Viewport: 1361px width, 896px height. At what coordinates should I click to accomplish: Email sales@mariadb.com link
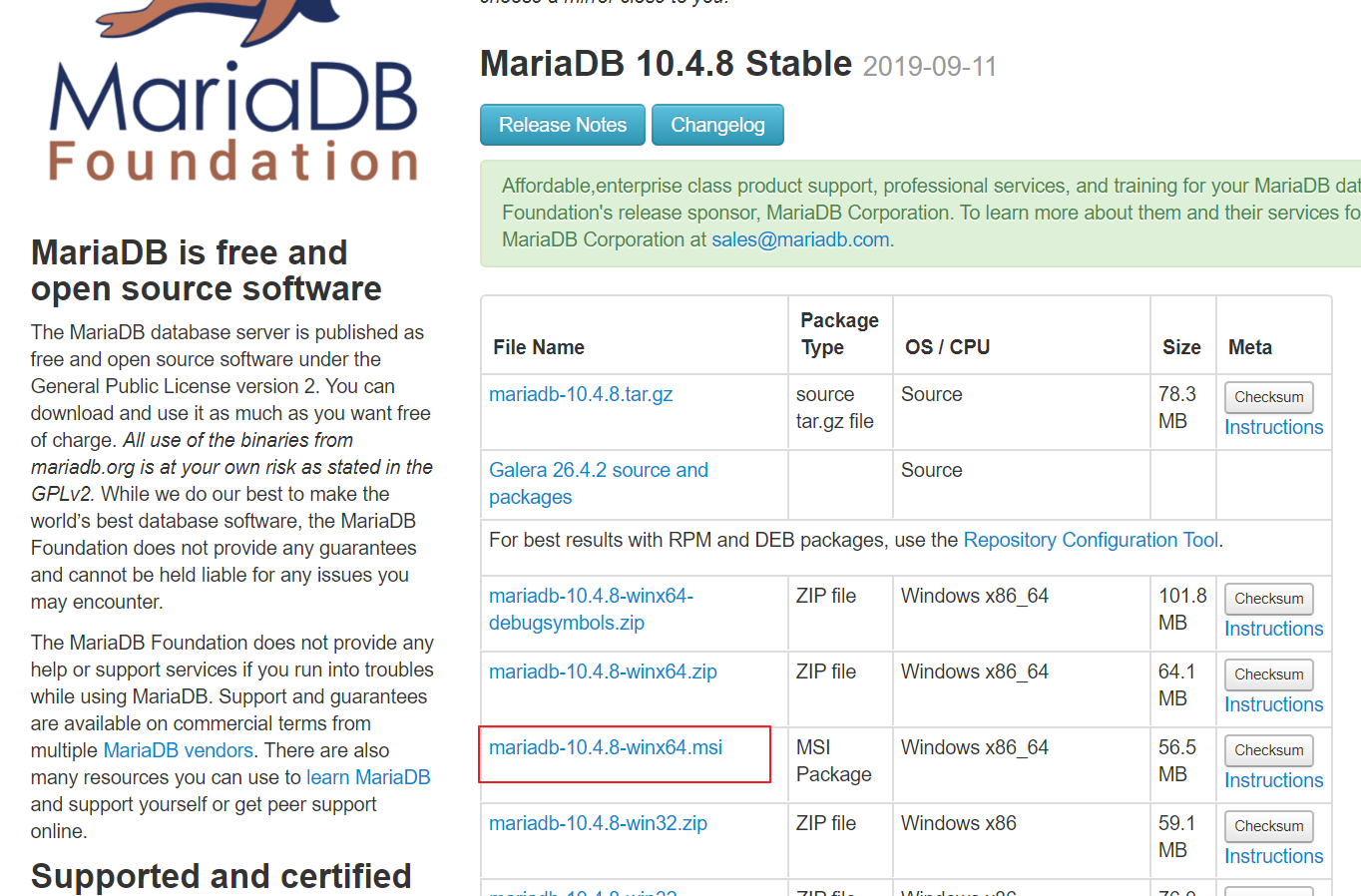point(800,239)
